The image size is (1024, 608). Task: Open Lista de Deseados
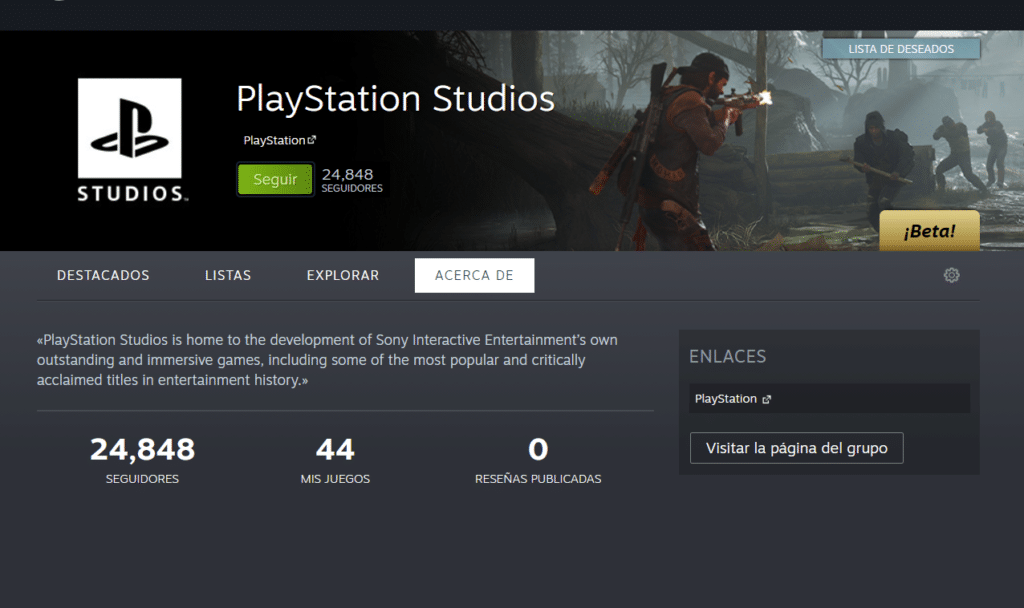click(901, 49)
